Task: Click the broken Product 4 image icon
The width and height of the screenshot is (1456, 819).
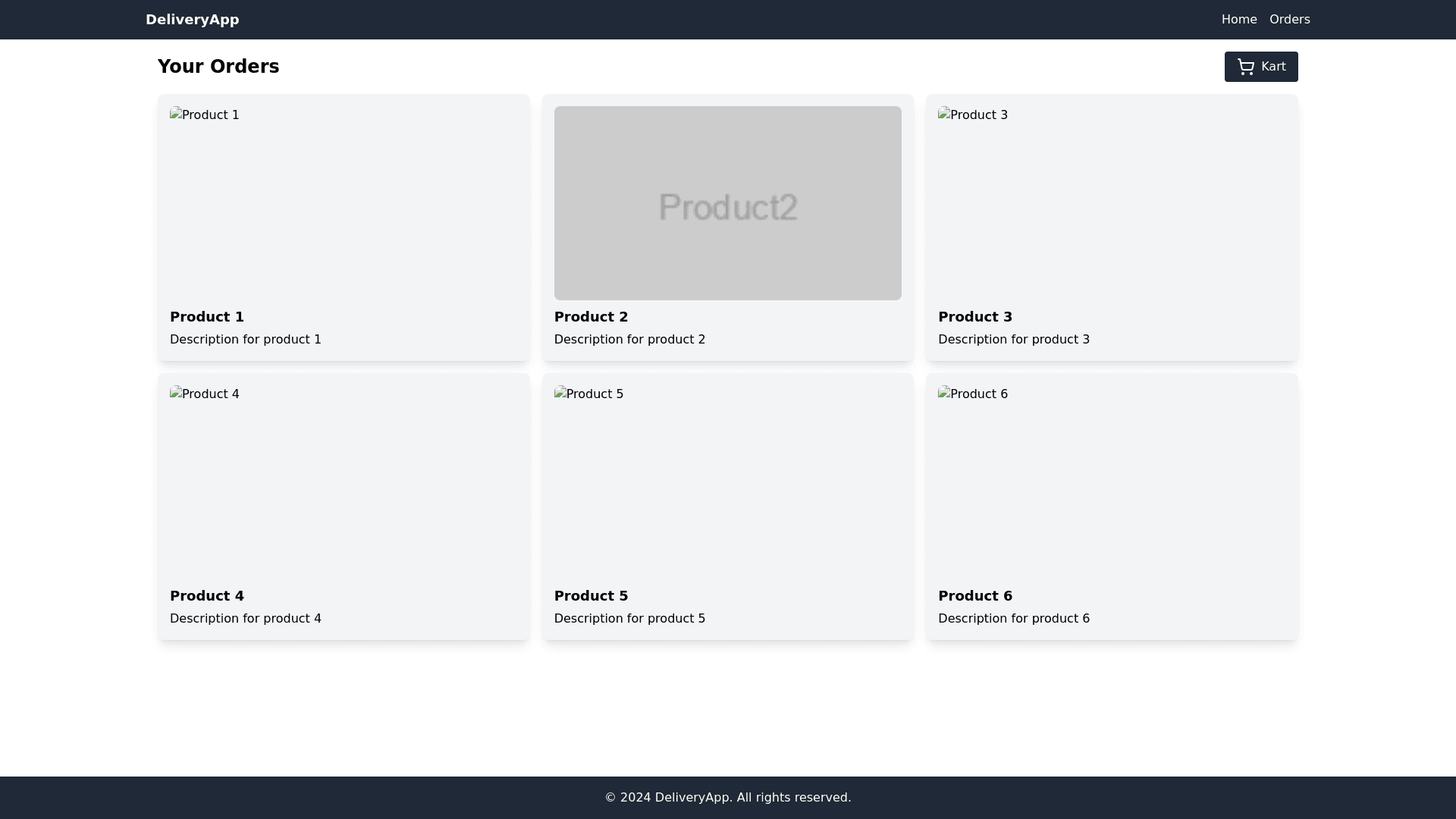Action: point(176,394)
